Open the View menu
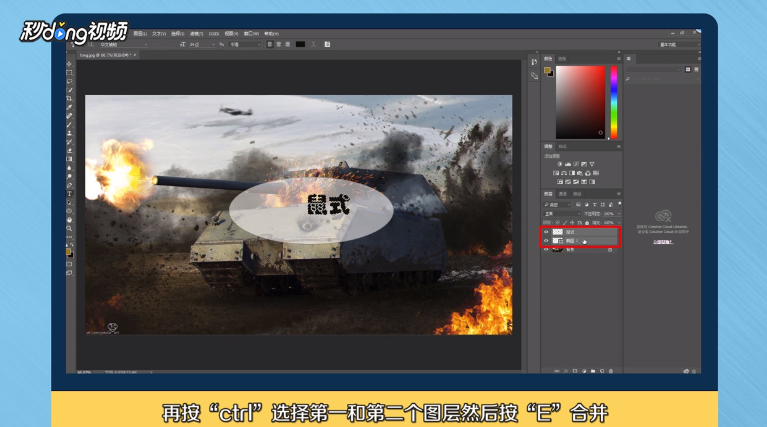The height and width of the screenshot is (427, 767). pyautogui.click(x=232, y=34)
